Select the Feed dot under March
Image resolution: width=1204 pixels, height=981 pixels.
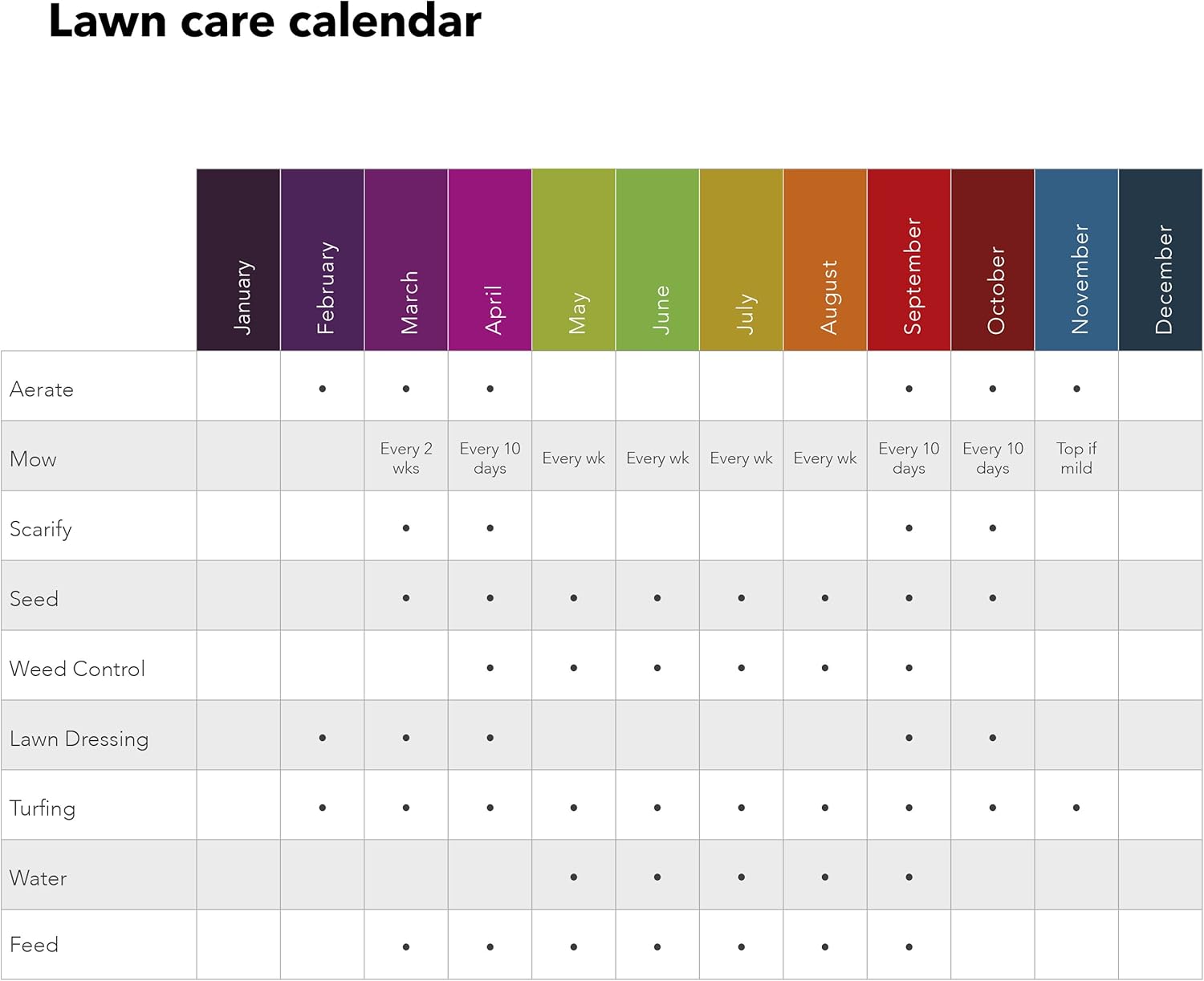pyautogui.click(x=406, y=947)
